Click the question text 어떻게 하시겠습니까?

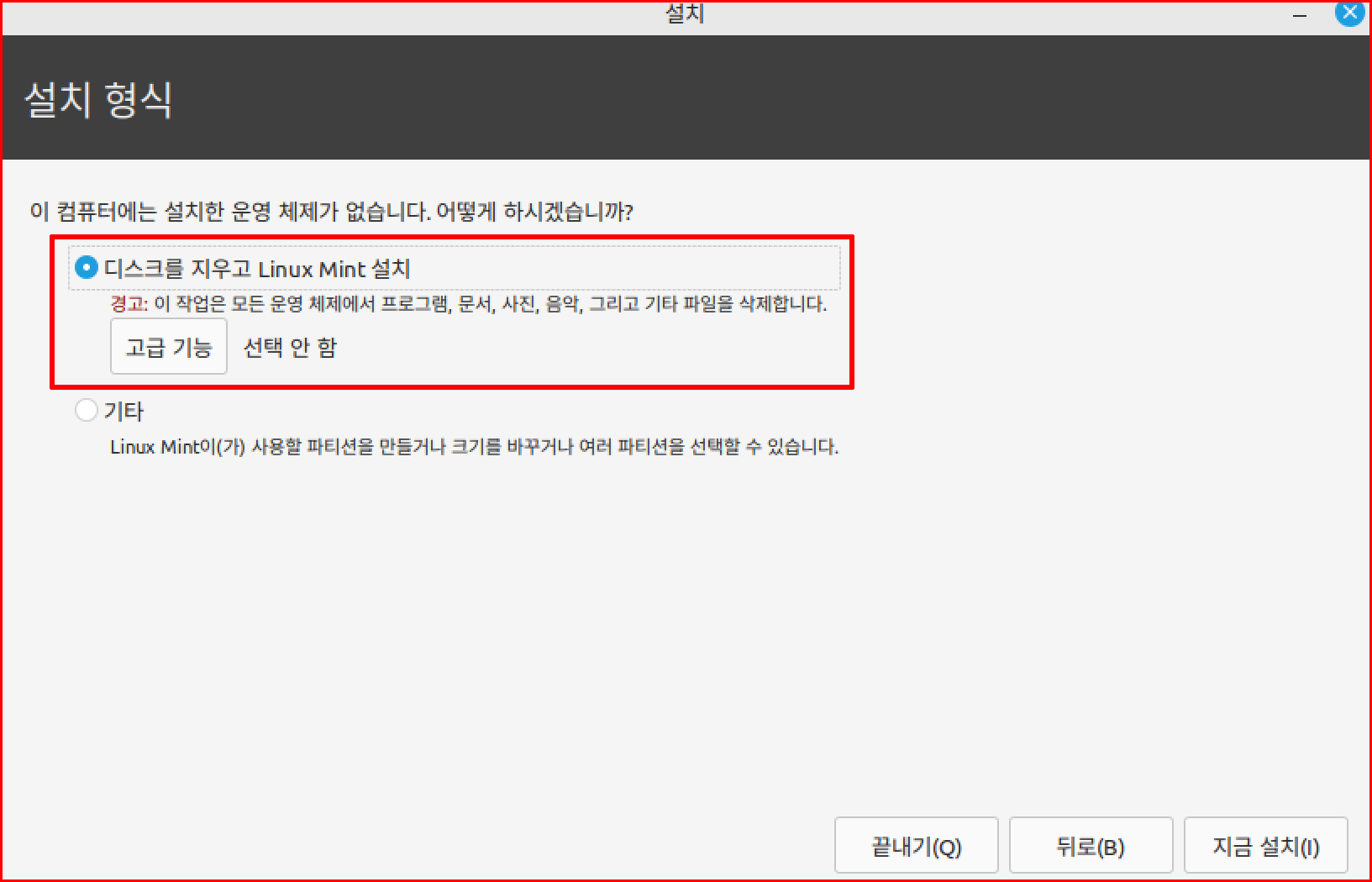[534, 211]
